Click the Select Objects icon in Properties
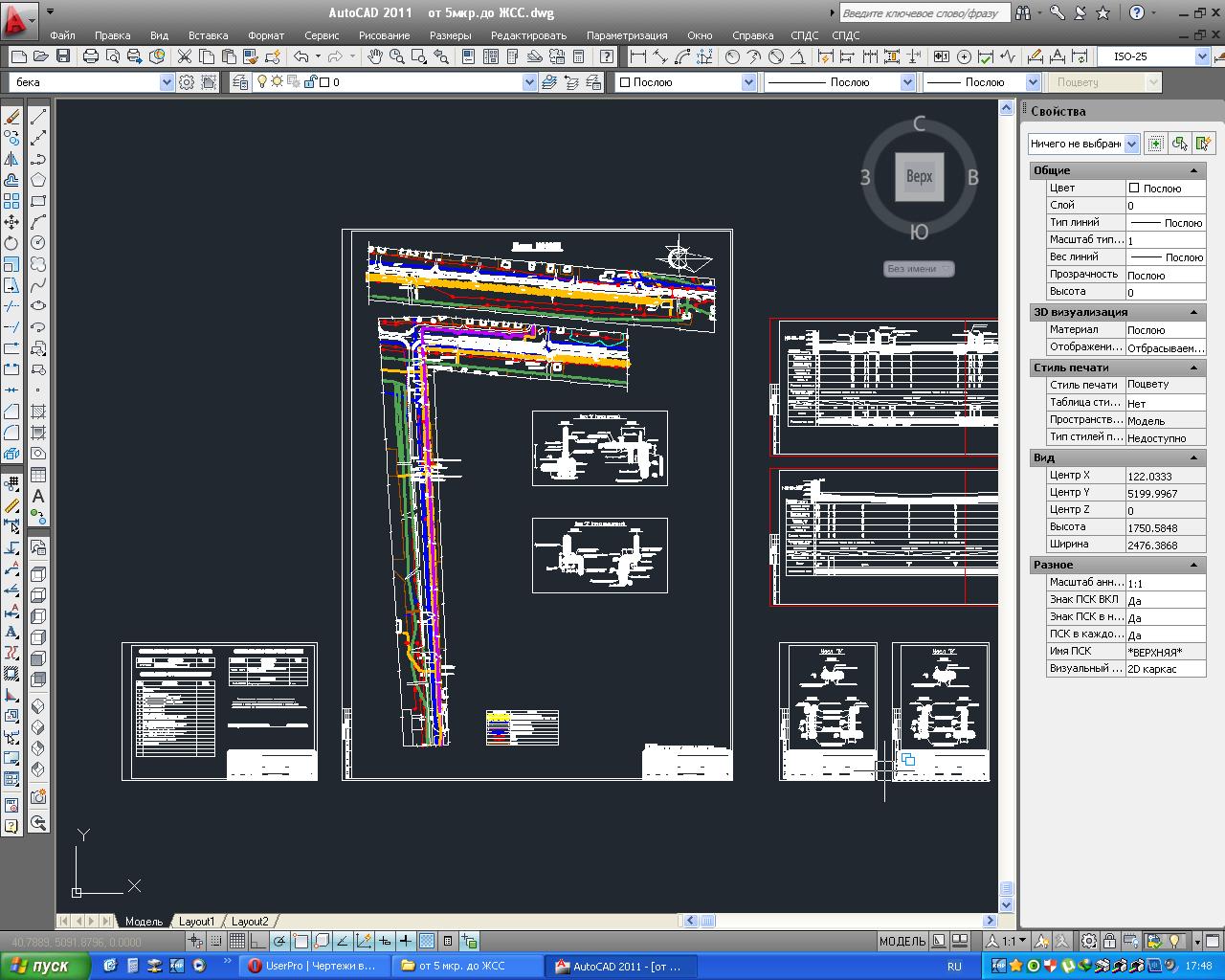Screen dimensions: 1225x980 (1179, 144)
